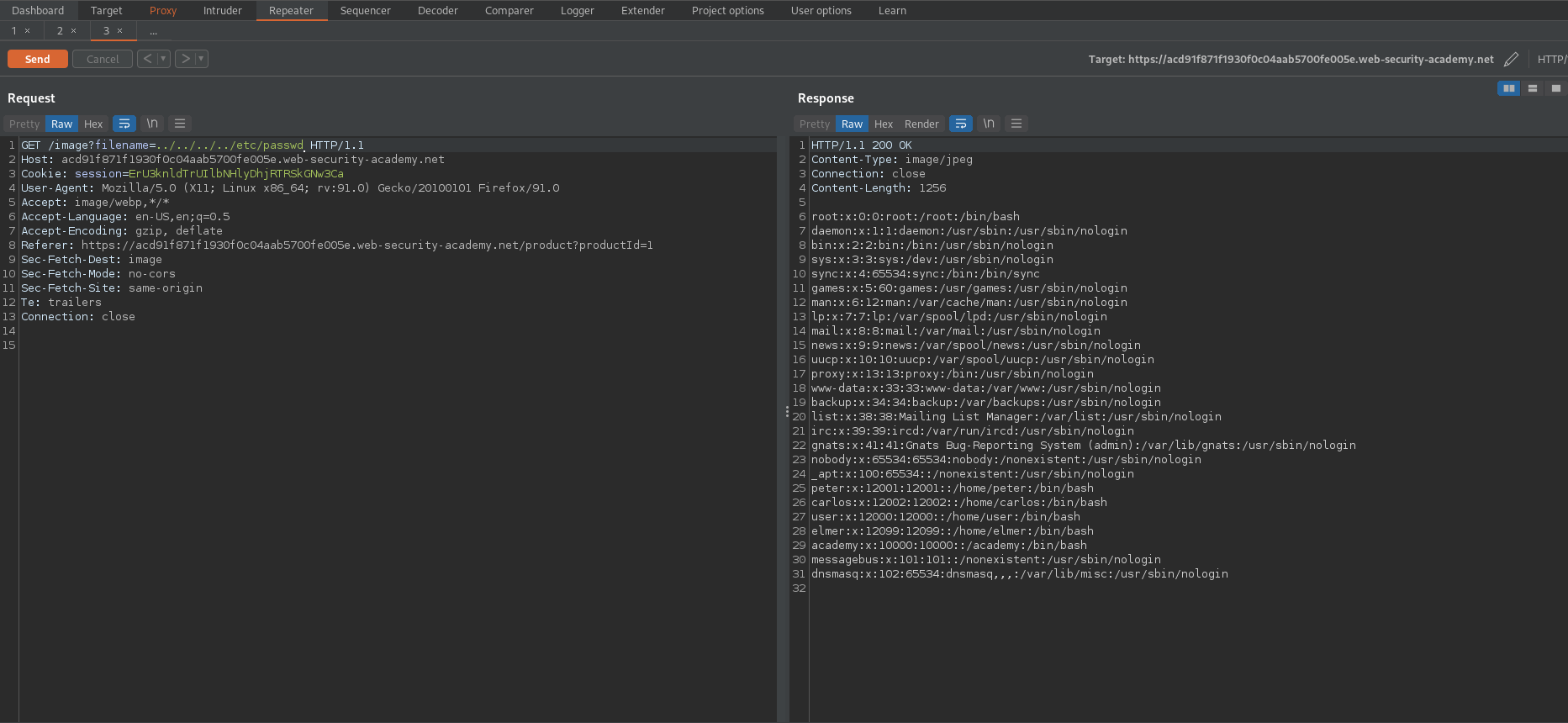Open Request panel options menu icon

(180, 124)
